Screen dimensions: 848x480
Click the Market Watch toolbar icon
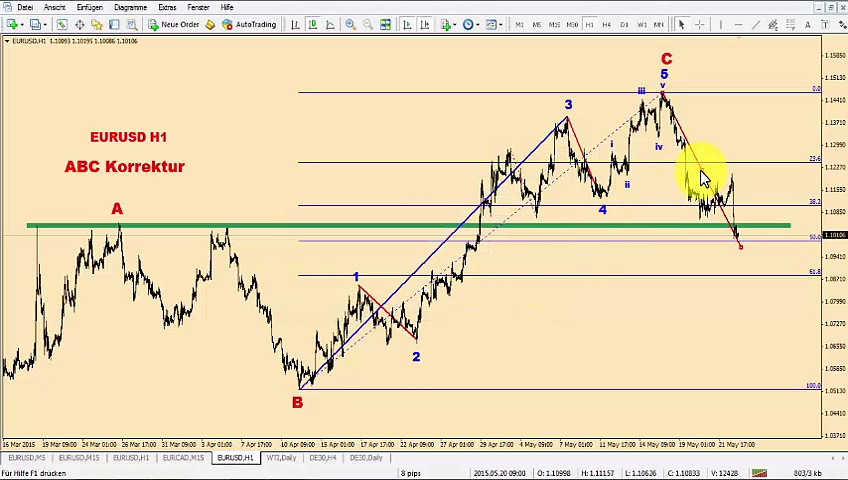(61, 24)
